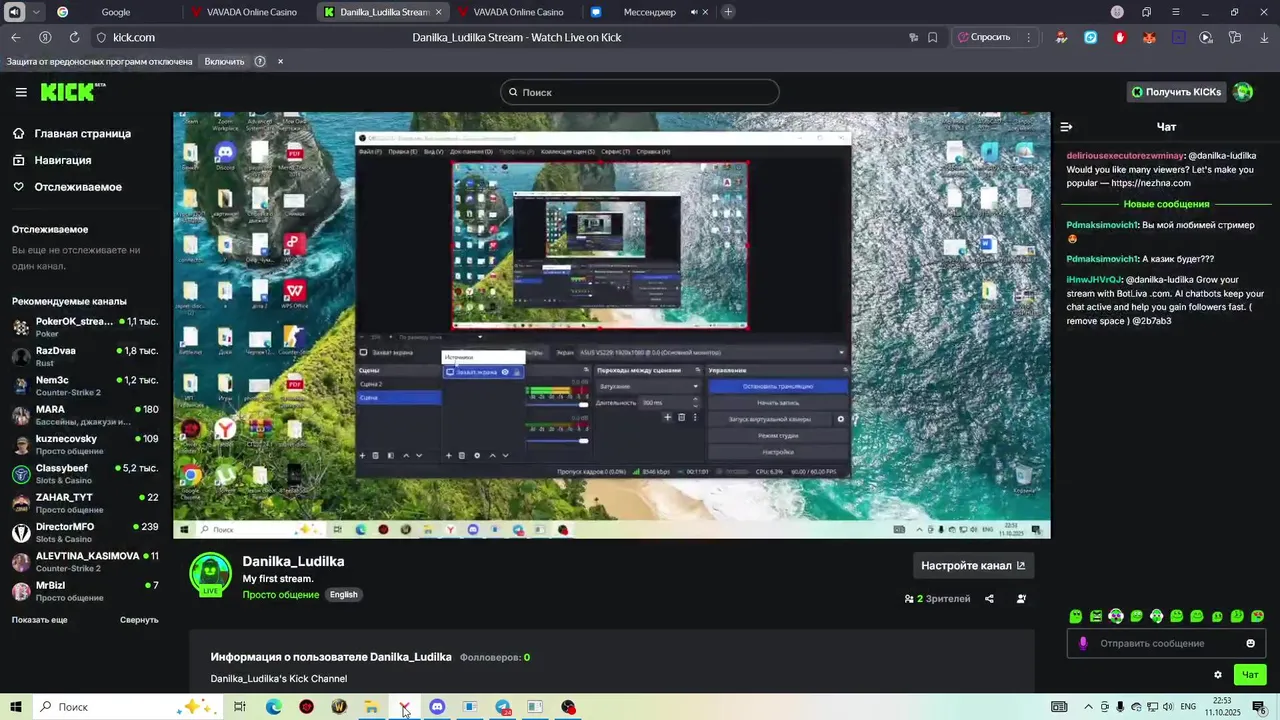Open the red hand ad-blocker extension

pyautogui.click(x=1120, y=37)
